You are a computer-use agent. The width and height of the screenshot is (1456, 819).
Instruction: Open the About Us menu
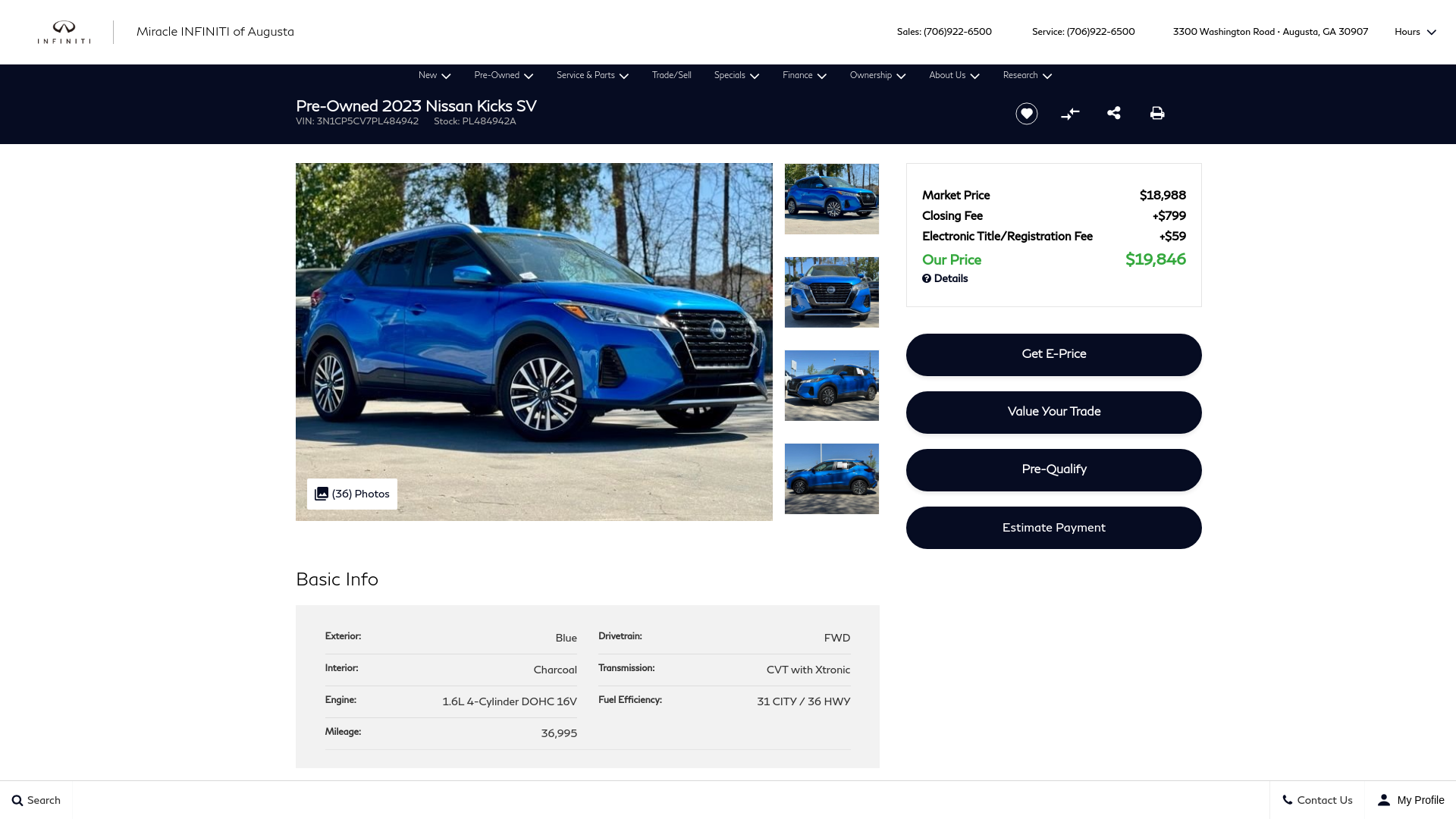point(954,75)
